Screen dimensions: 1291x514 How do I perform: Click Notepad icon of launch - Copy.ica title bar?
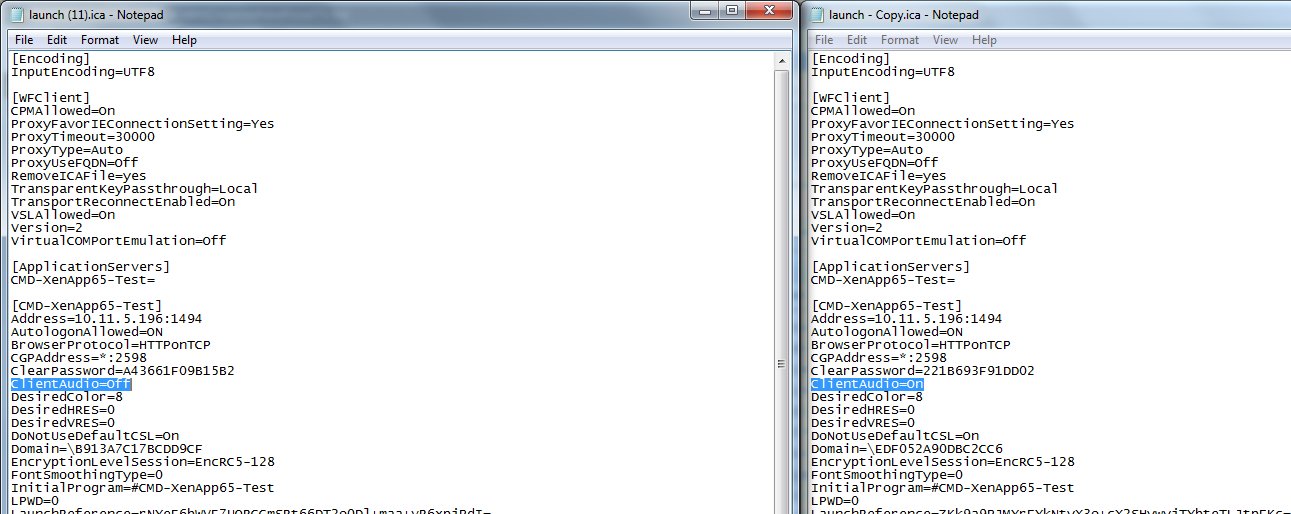(817, 14)
